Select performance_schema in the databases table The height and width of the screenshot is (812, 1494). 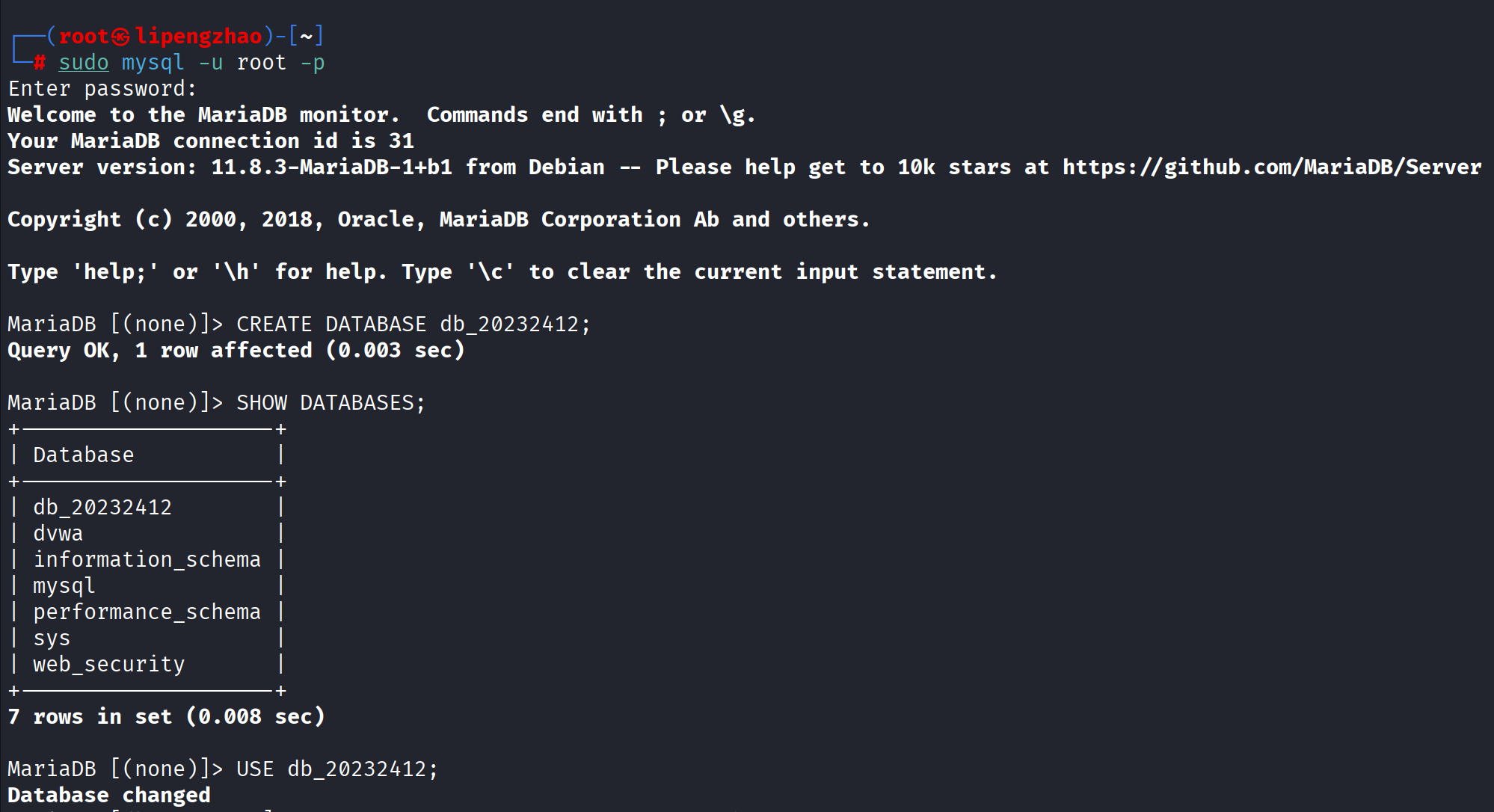click(x=147, y=612)
